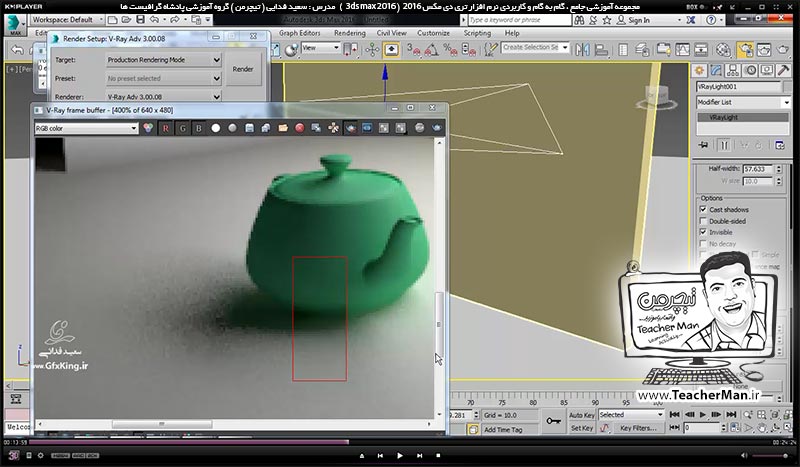This screenshot has width=800, height=467.
Task: Toggle green channel in V-Ray frame buffer
Action: (x=182, y=128)
